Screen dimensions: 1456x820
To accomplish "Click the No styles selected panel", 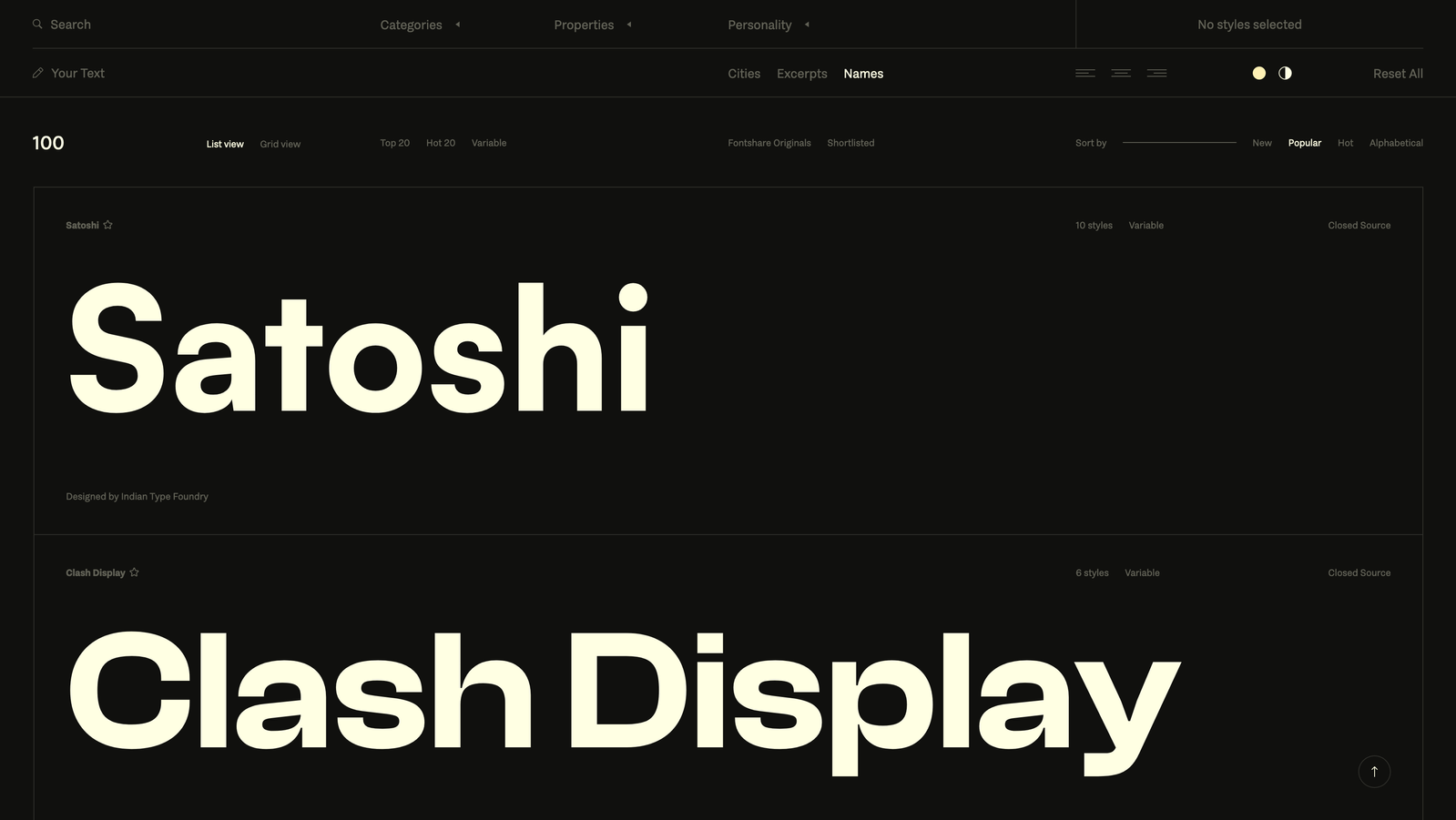I will pyautogui.click(x=1249, y=25).
